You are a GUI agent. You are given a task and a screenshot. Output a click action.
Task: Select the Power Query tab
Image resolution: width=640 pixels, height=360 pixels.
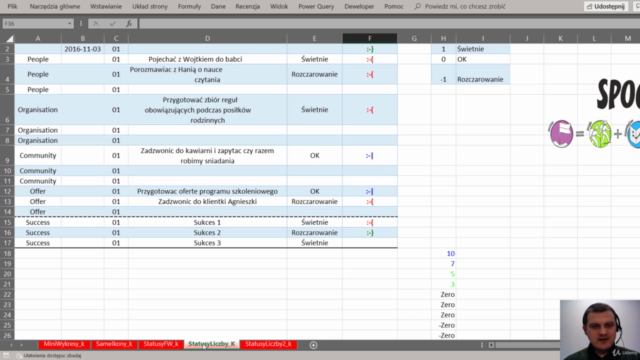tap(316, 7)
